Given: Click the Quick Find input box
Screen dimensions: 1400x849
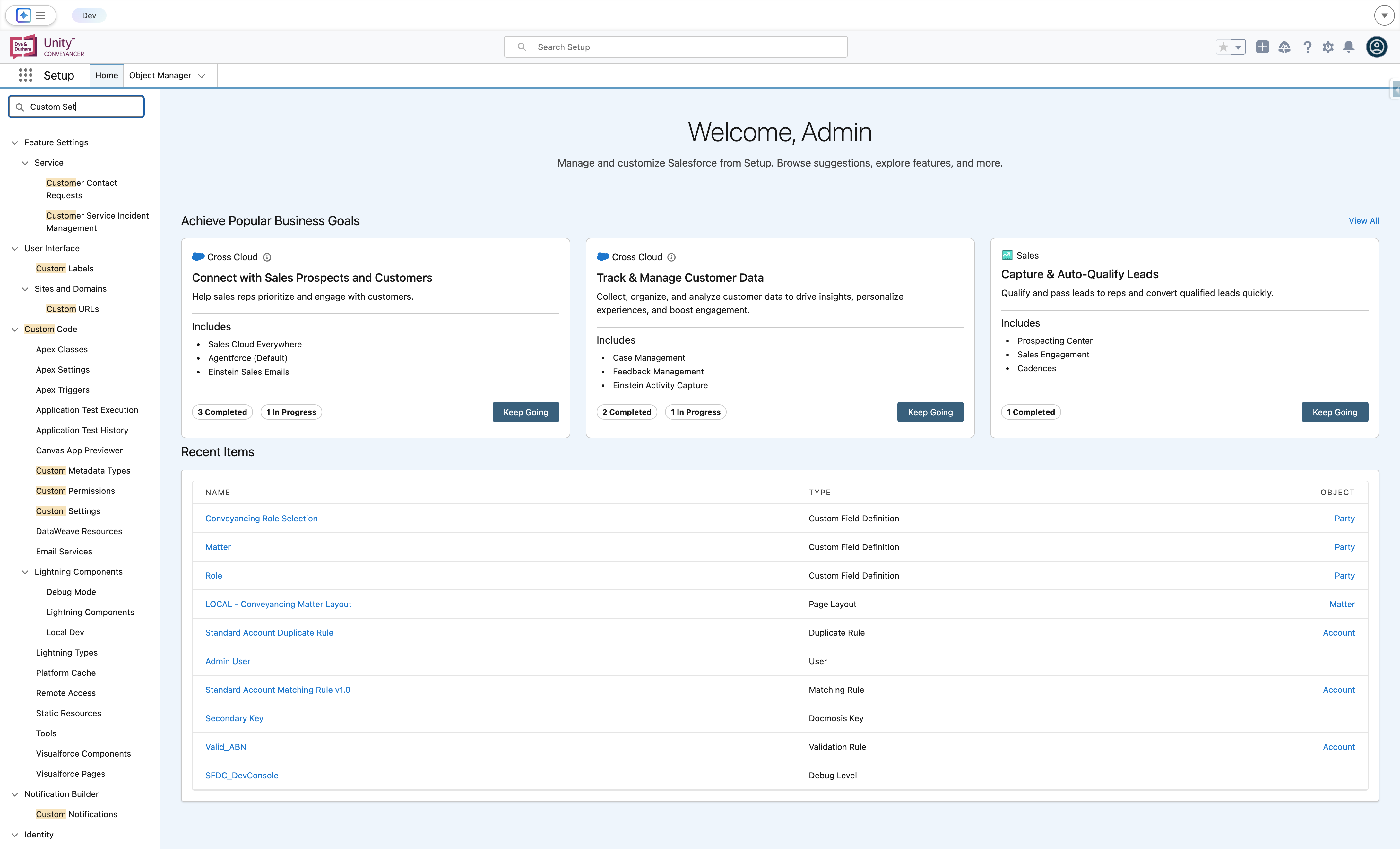Looking at the screenshot, I should [x=76, y=107].
